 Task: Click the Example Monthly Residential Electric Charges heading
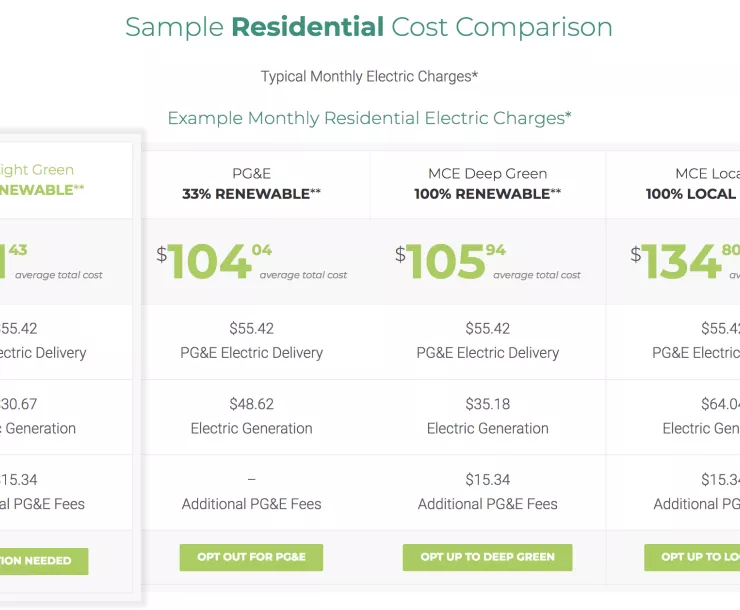[369, 118]
